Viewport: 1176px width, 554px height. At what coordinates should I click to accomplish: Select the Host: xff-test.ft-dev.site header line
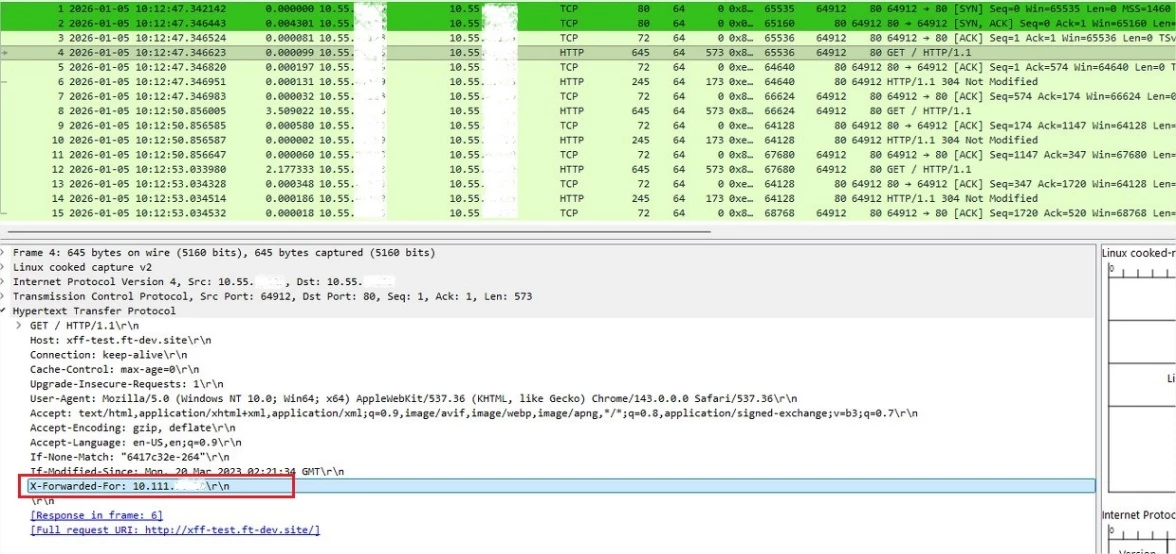click(121, 340)
